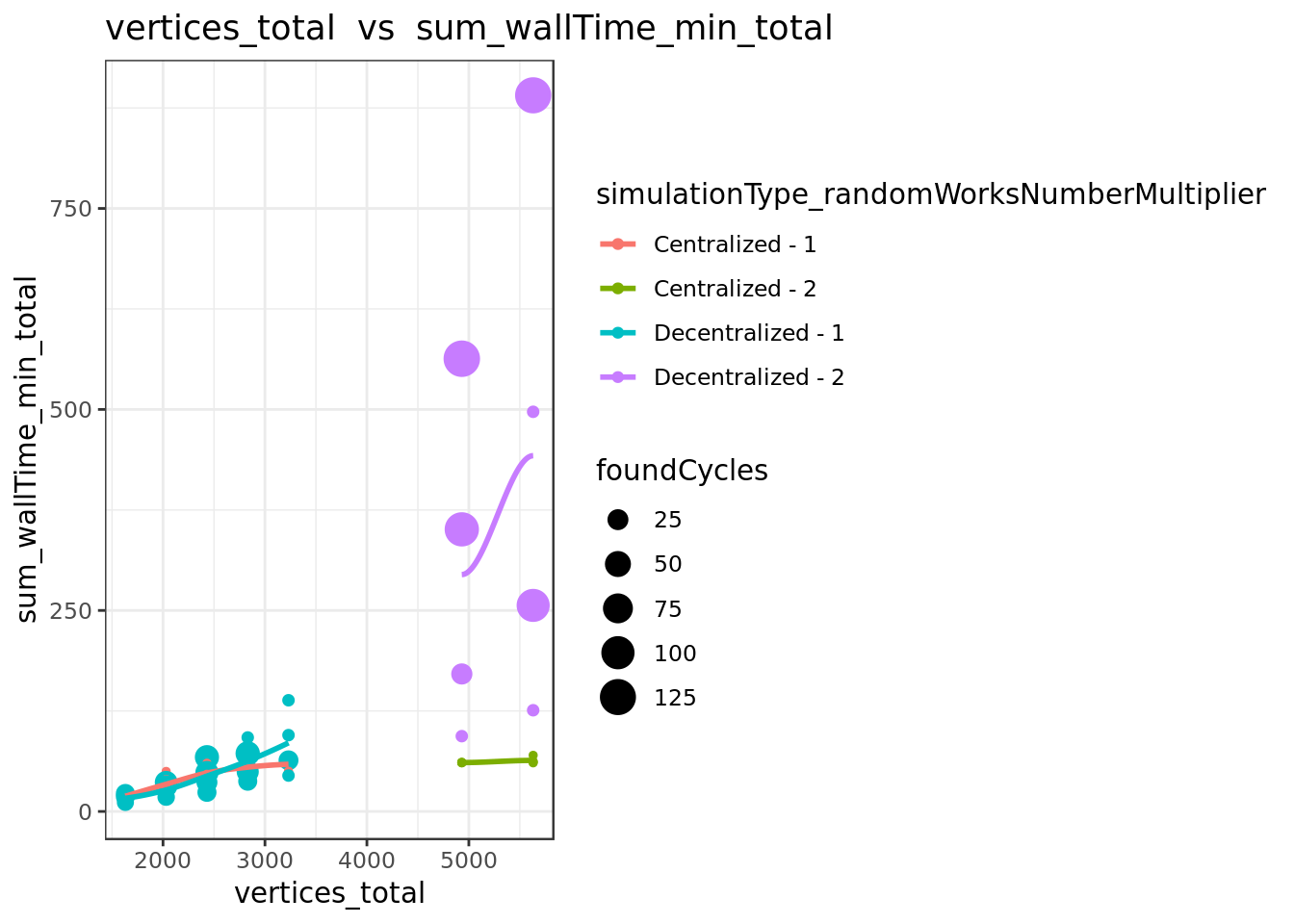
Task: Click the size legend dot for 50
Action: point(618,564)
